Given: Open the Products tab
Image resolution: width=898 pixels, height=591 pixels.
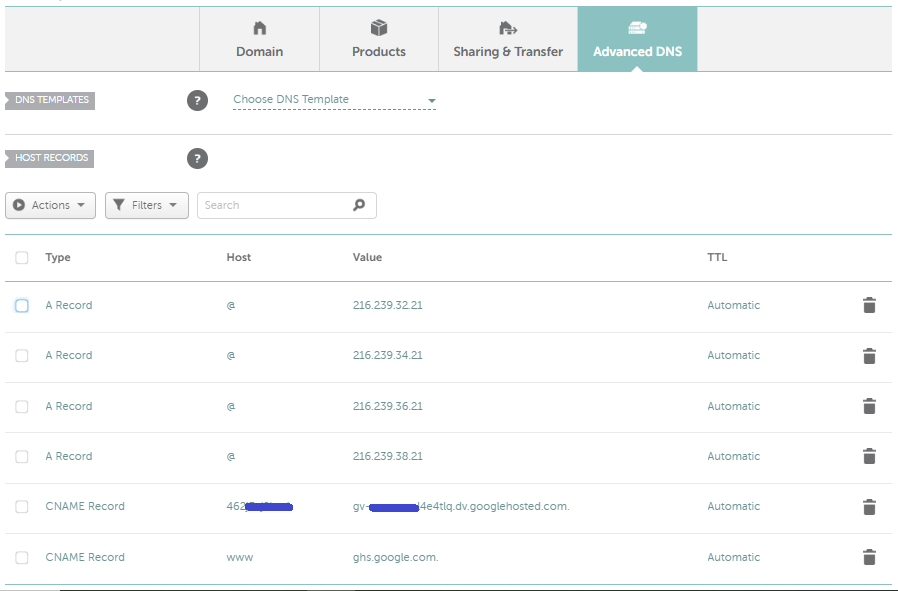Looking at the screenshot, I should [379, 40].
